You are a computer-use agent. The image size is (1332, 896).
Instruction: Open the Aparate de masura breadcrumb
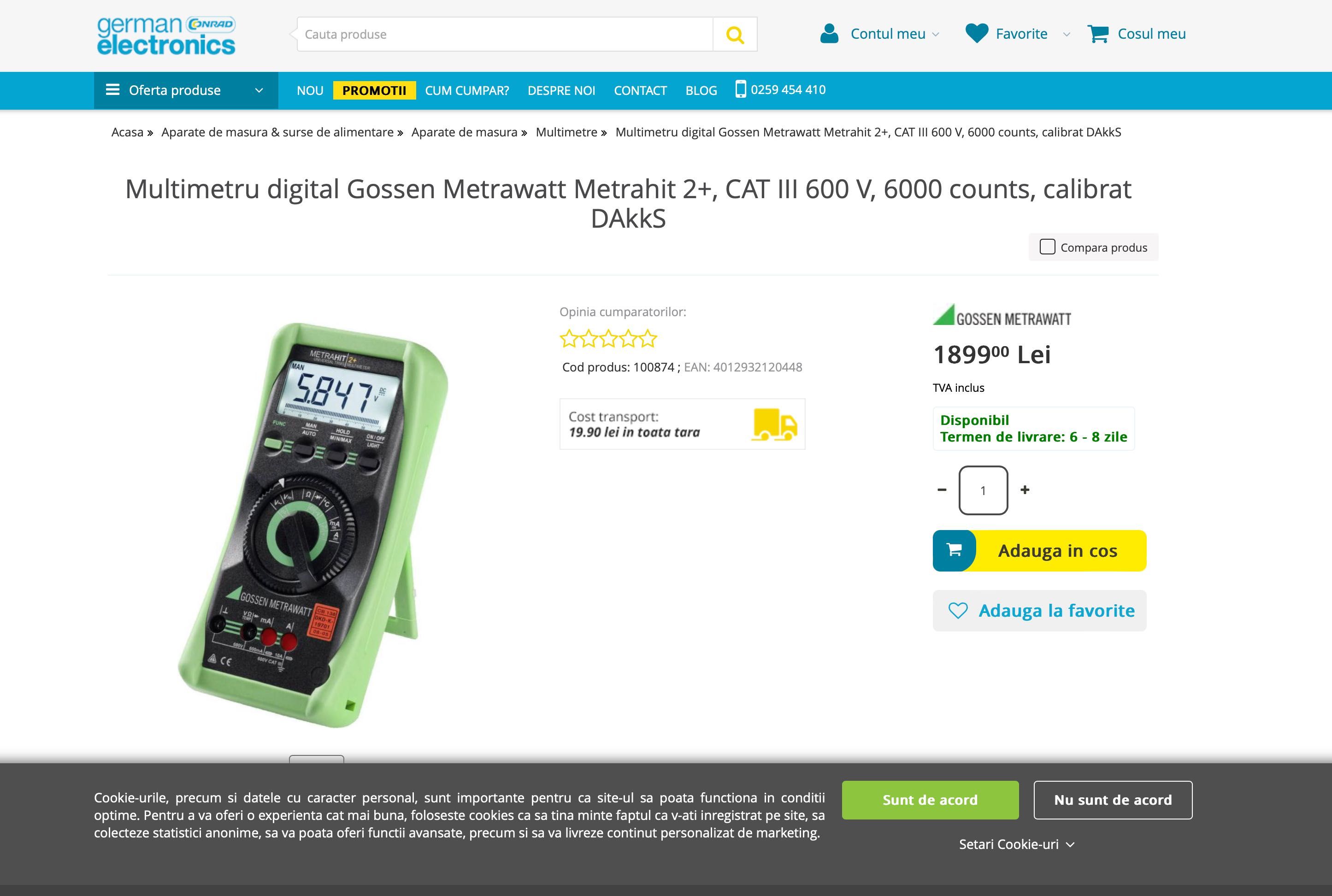[x=464, y=132]
